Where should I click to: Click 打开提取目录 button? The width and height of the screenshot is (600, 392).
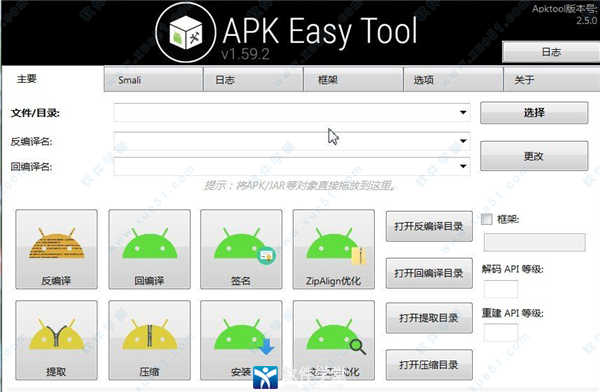(x=429, y=318)
